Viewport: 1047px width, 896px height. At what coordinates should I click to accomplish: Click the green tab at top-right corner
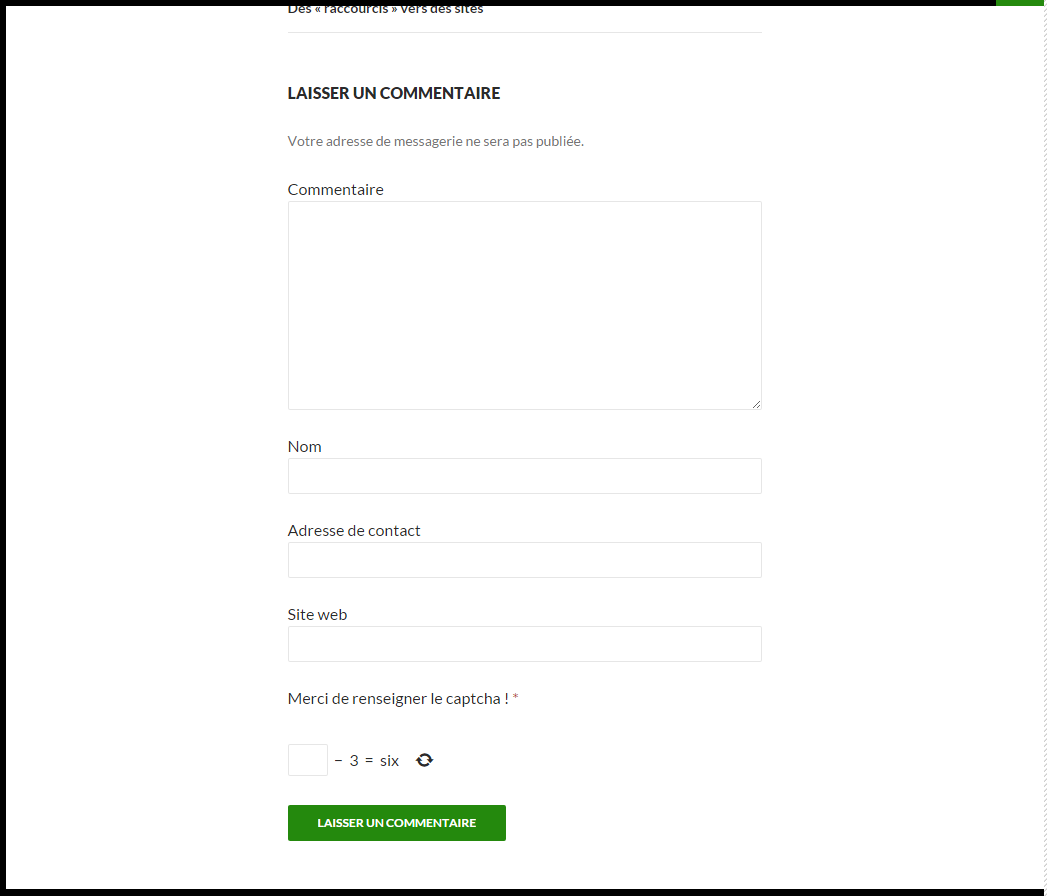click(1019, 3)
